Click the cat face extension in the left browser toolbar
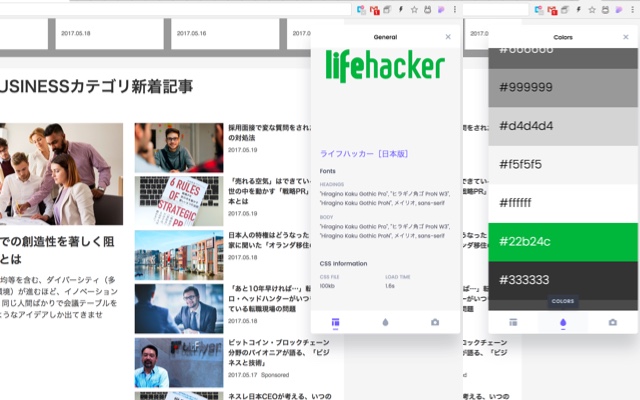Image resolution: width=640 pixels, height=400 pixels. point(428,9)
